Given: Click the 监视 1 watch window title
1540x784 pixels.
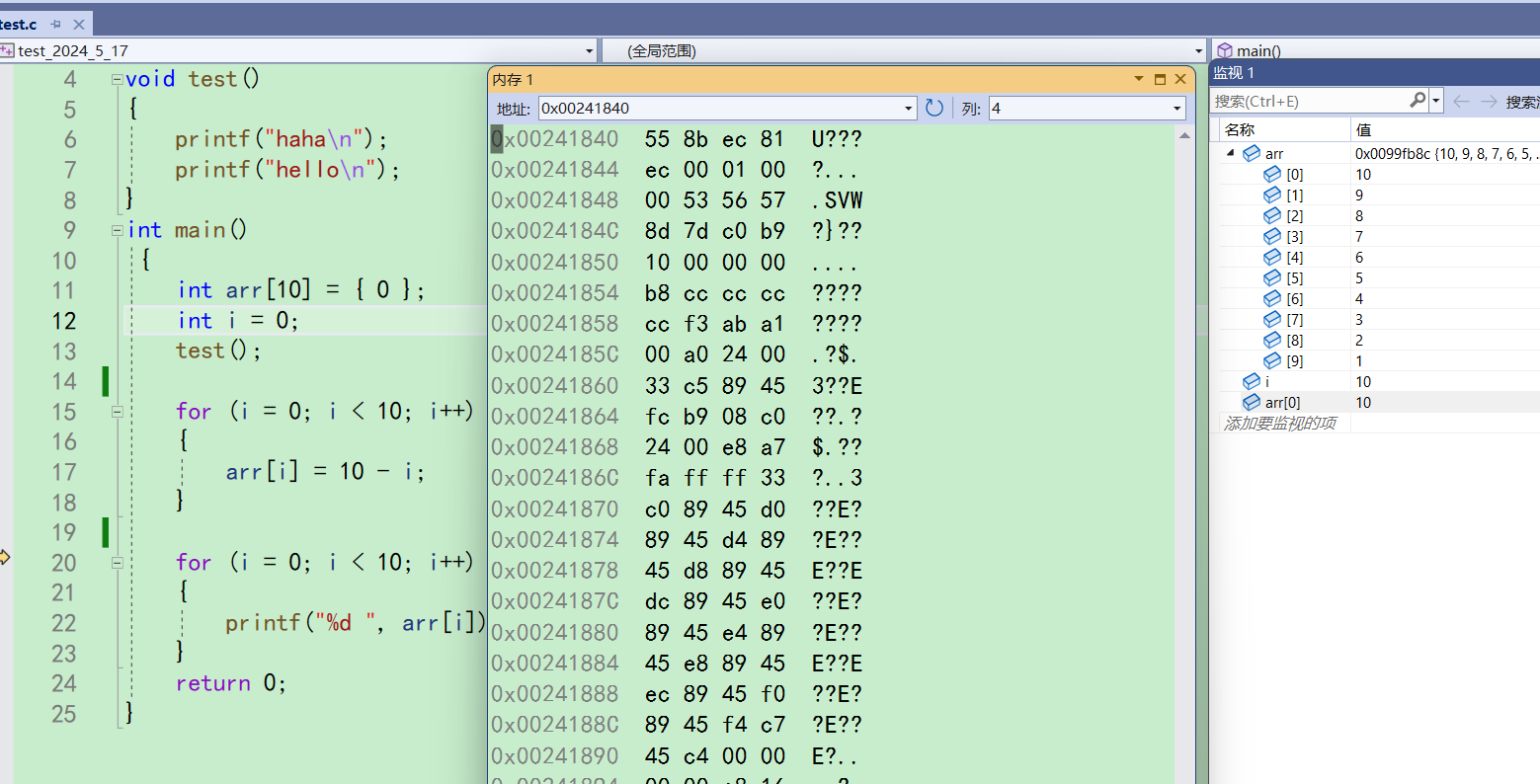Looking at the screenshot, I should (1234, 73).
